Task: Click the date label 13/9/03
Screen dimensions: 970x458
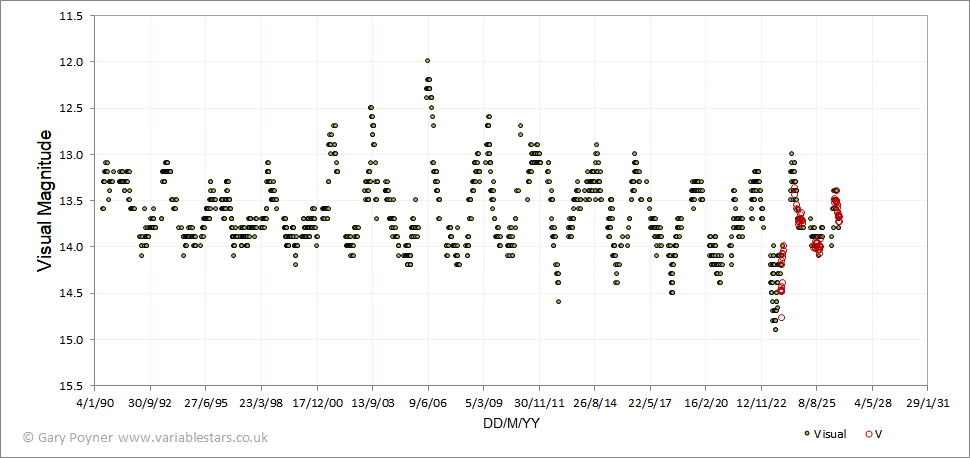Action: click(x=372, y=402)
